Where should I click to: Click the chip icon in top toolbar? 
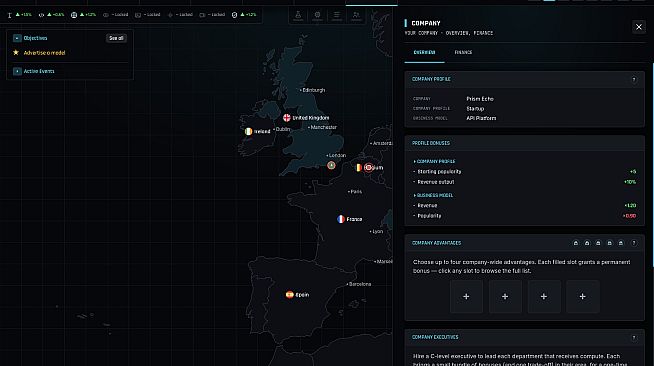pos(317,15)
